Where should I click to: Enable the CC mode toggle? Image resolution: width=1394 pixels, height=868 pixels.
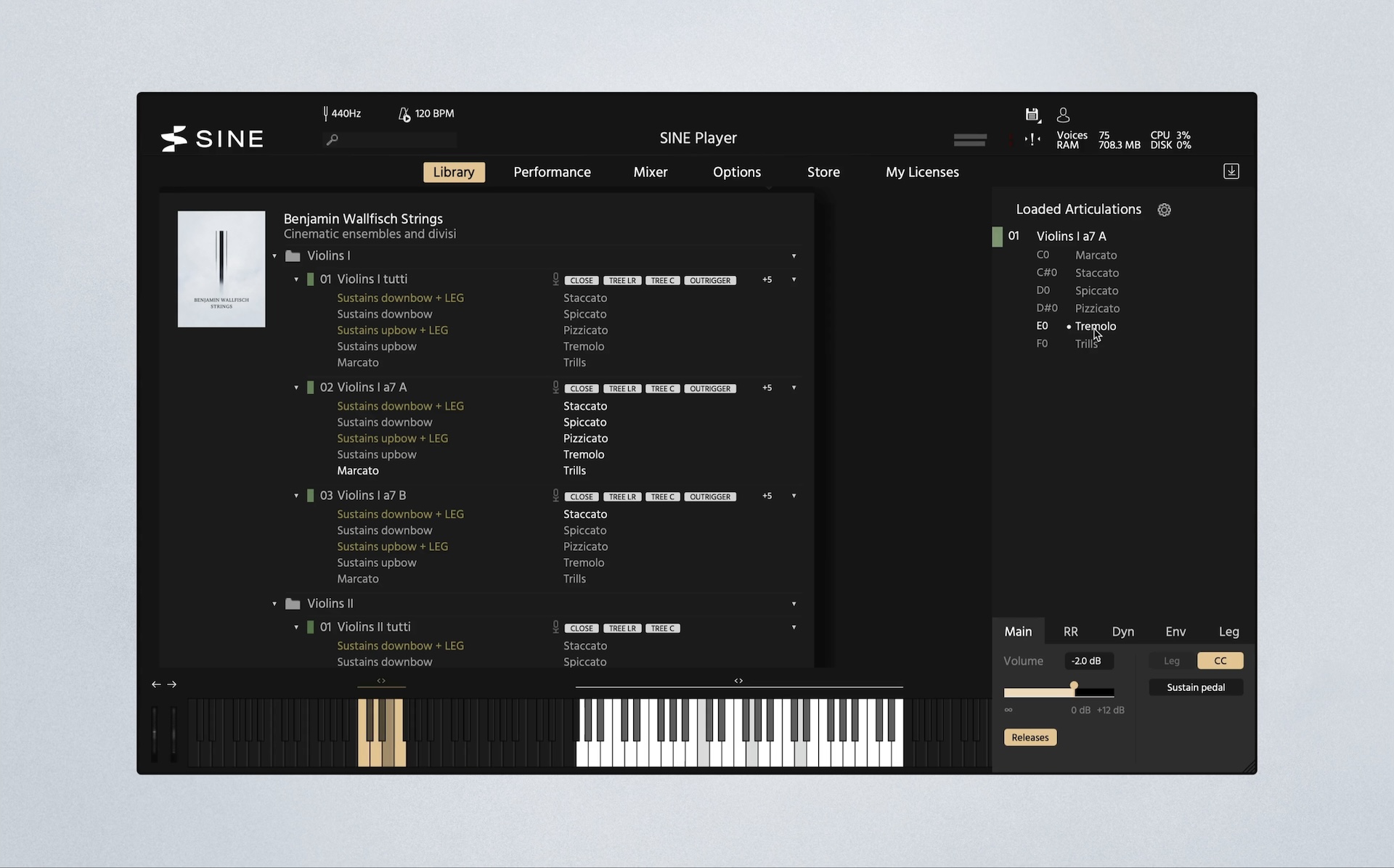(x=1220, y=661)
